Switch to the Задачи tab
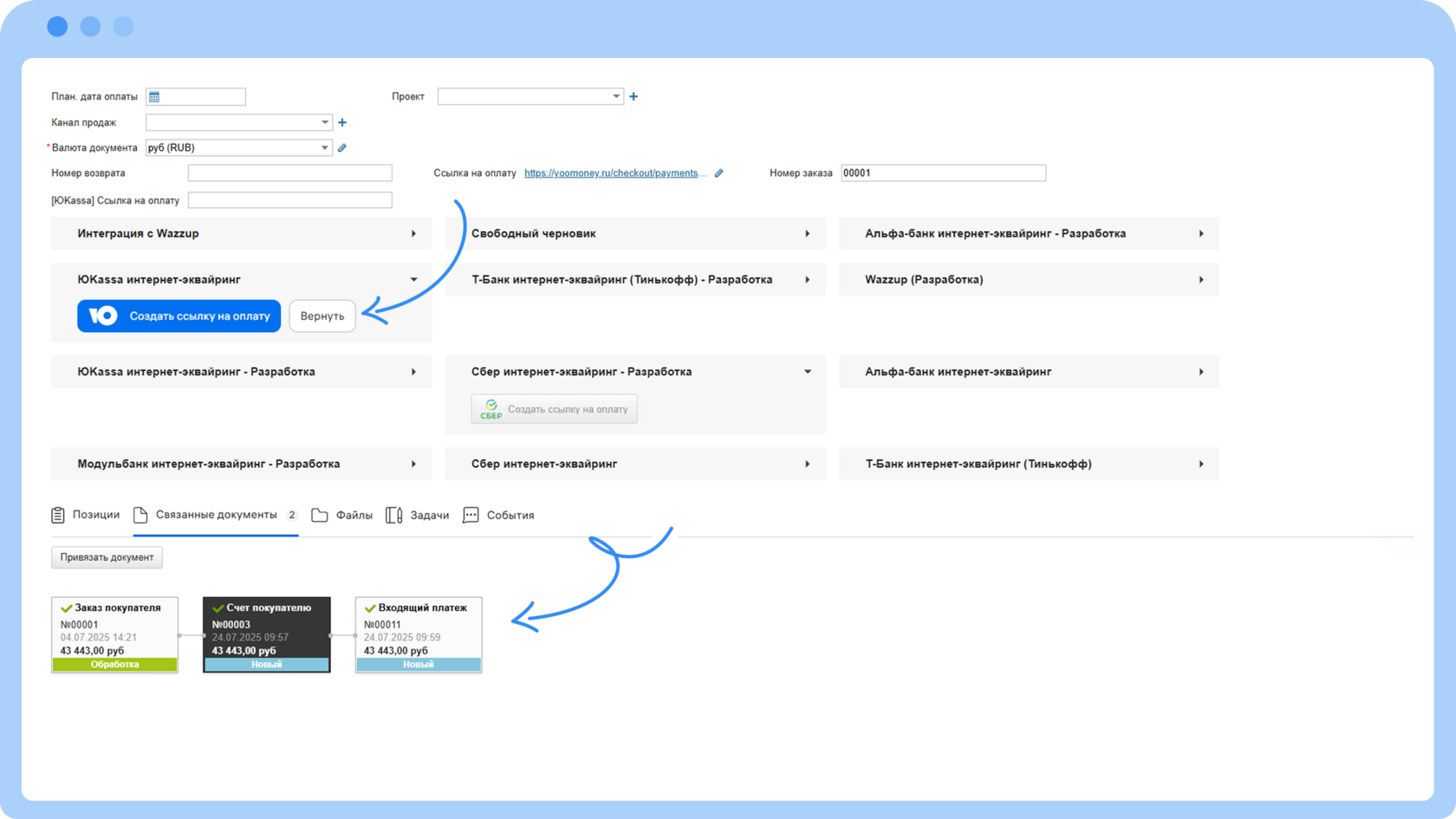The width and height of the screenshot is (1456, 819). [x=418, y=515]
